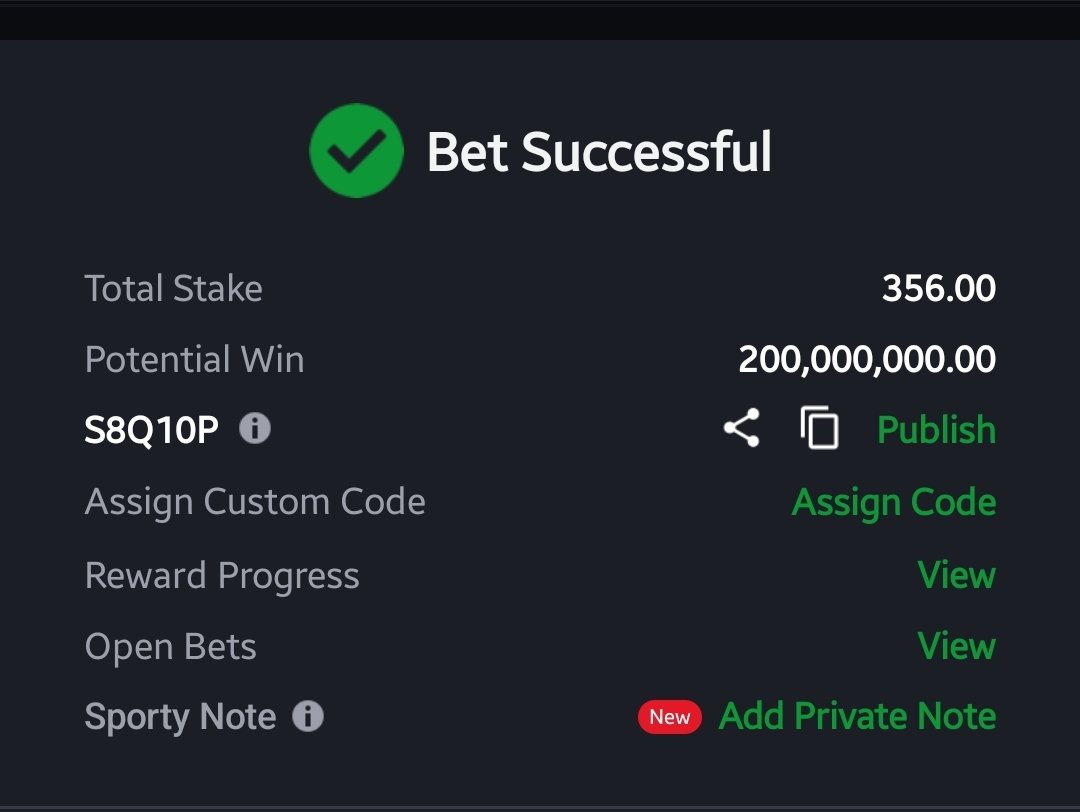View Open Bets
Screen dimensions: 1080x812
957,646
